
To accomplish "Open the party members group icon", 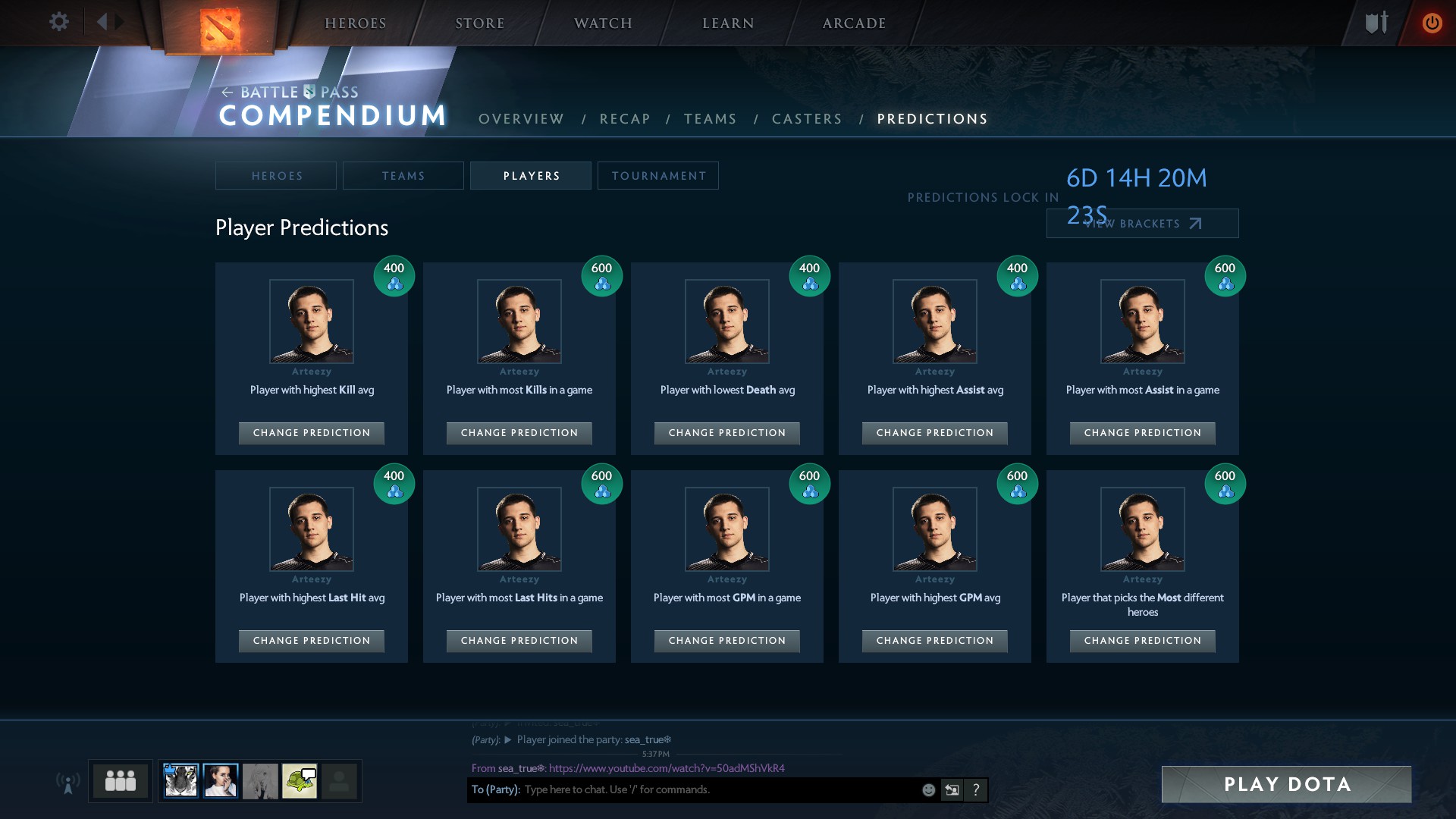I will (x=120, y=780).
